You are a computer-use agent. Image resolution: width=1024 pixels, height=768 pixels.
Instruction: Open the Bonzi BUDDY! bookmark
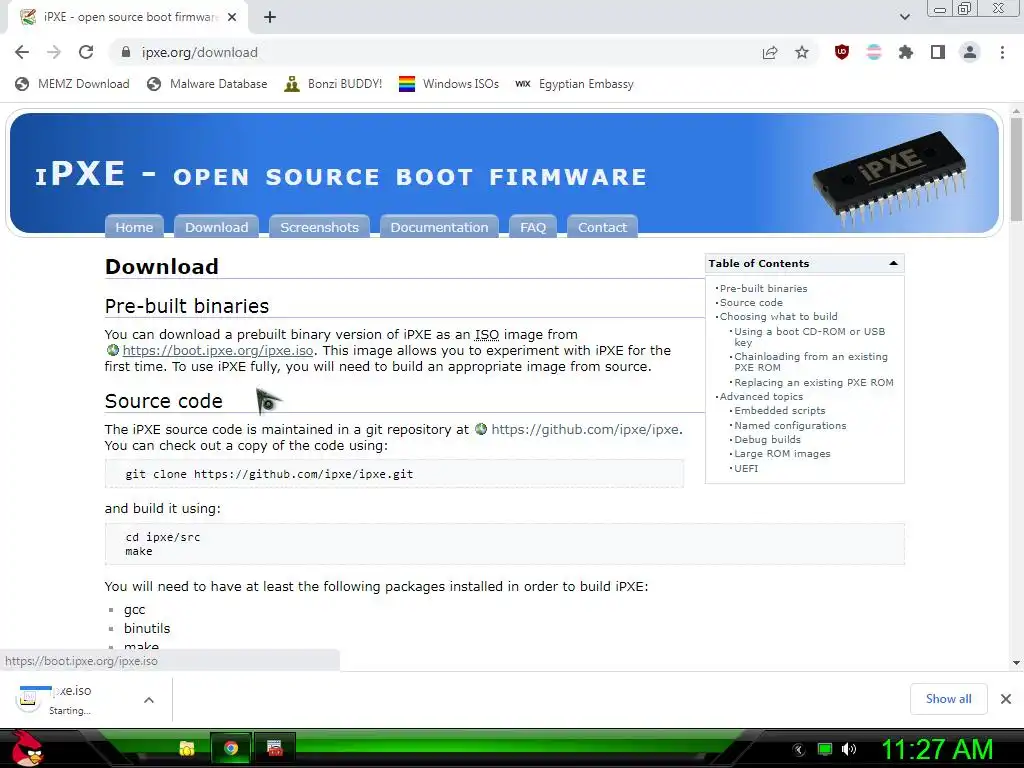[333, 84]
